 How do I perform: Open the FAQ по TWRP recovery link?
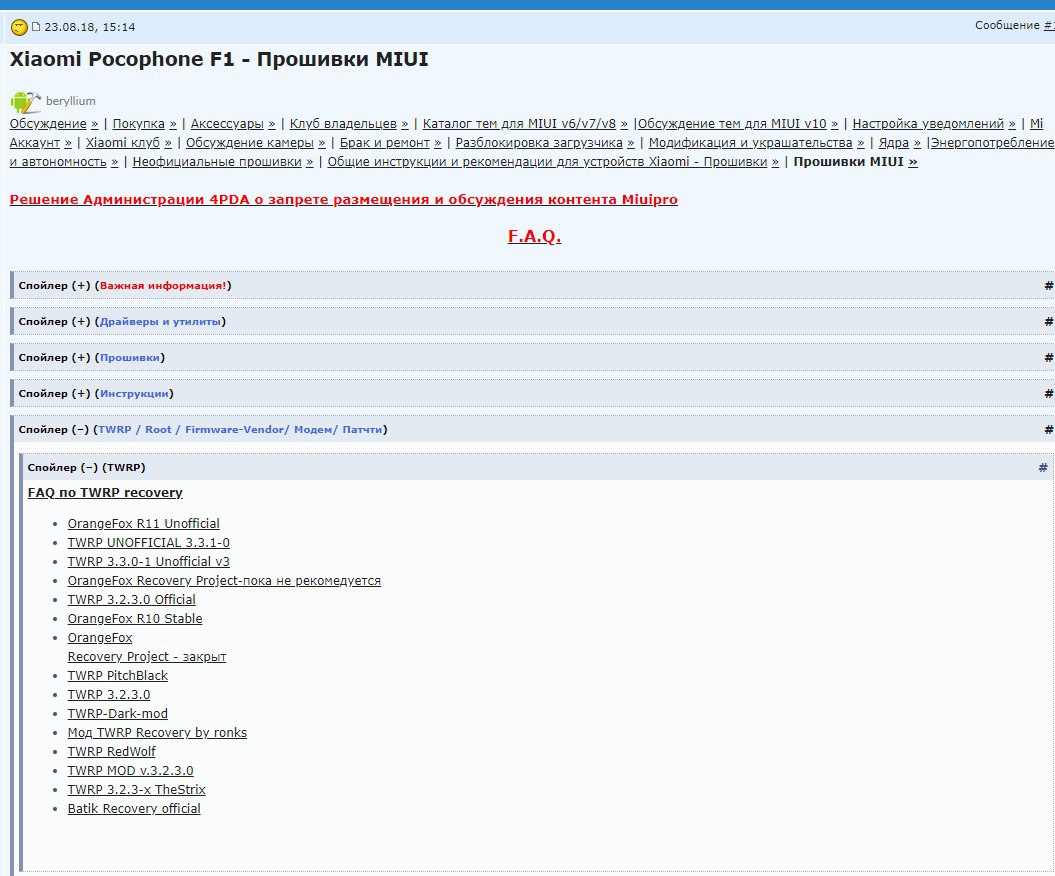(x=105, y=492)
